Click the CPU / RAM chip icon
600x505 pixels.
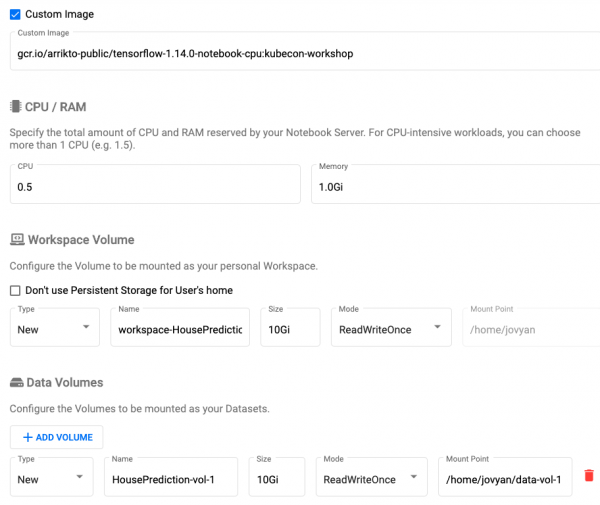coord(16,107)
